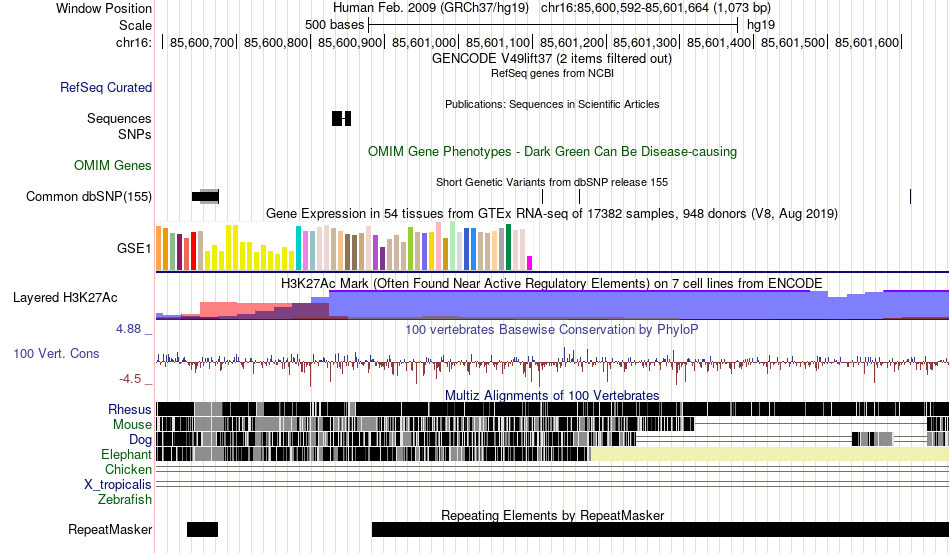Click the rightmost dbSNP variant tick mark
This screenshot has width=950, height=553.
coord(911,196)
